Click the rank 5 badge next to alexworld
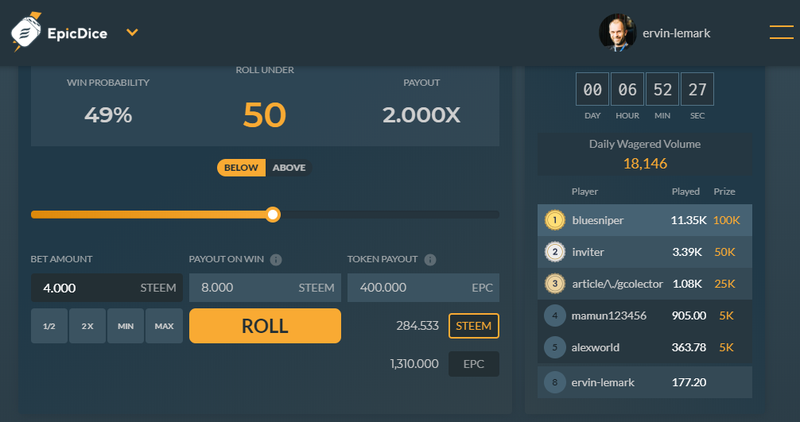 pyautogui.click(x=555, y=347)
